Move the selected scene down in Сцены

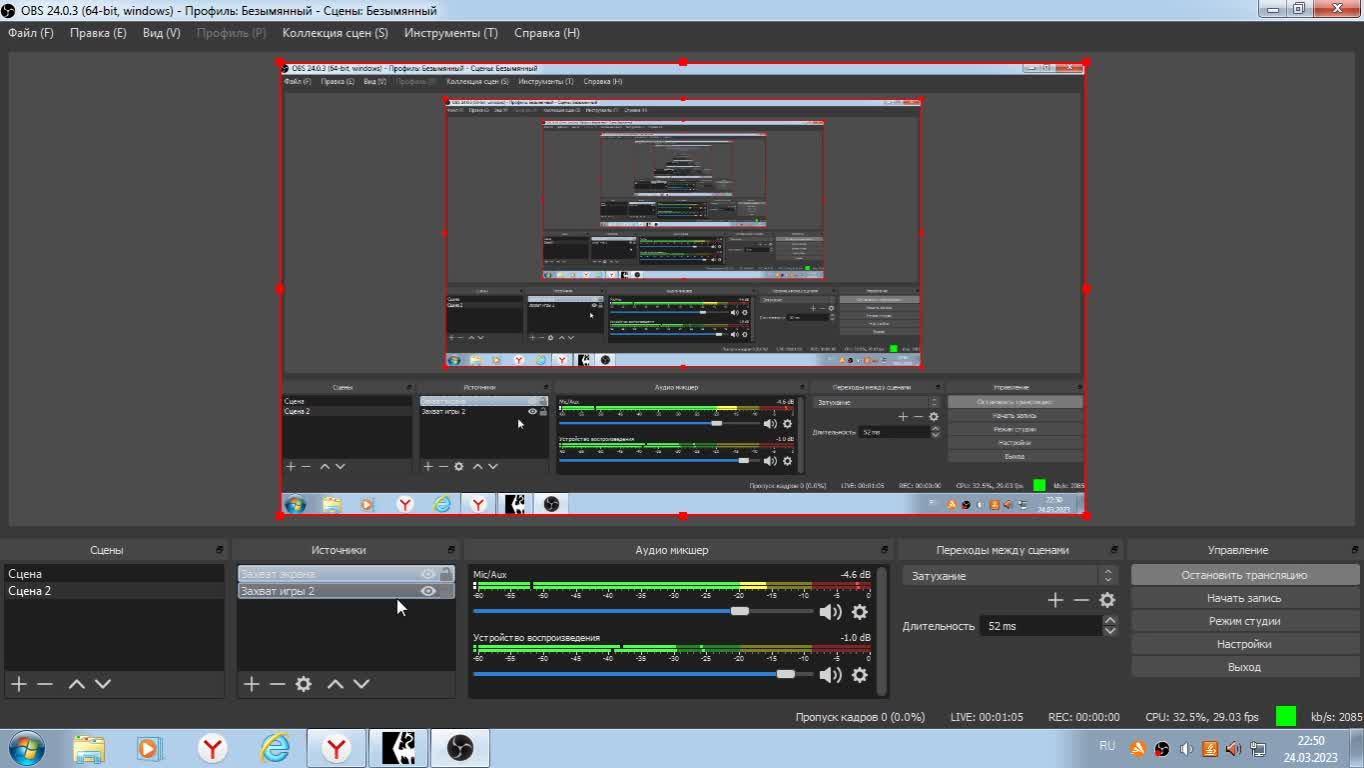click(102, 684)
